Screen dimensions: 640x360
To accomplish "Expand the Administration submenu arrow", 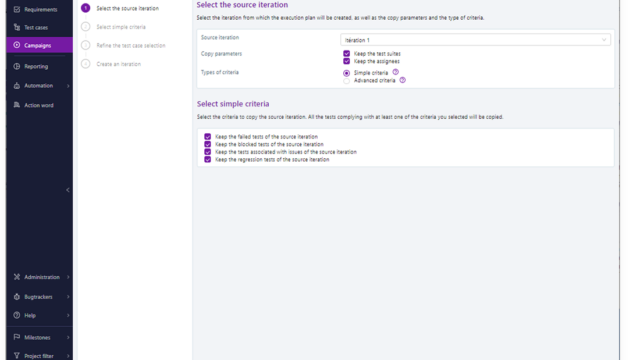I will [x=68, y=277].
